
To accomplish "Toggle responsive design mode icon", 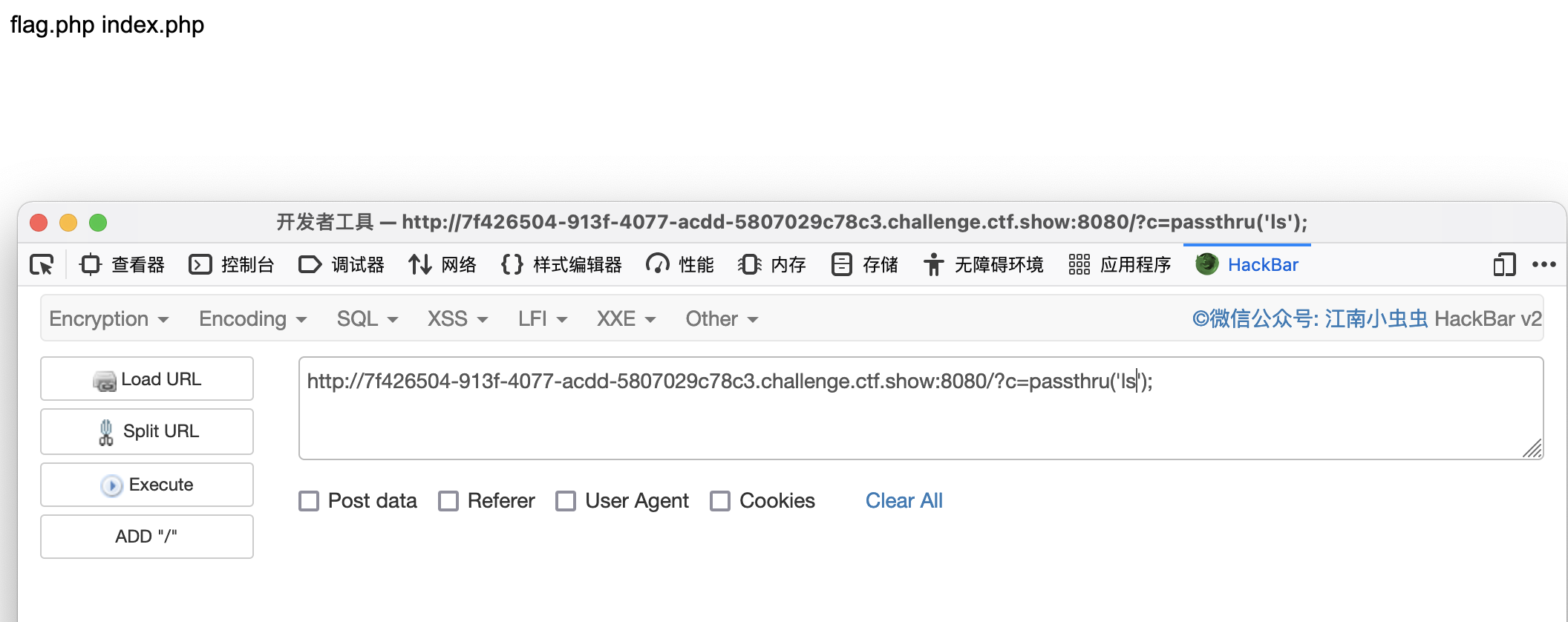I will pyautogui.click(x=1504, y=264).
